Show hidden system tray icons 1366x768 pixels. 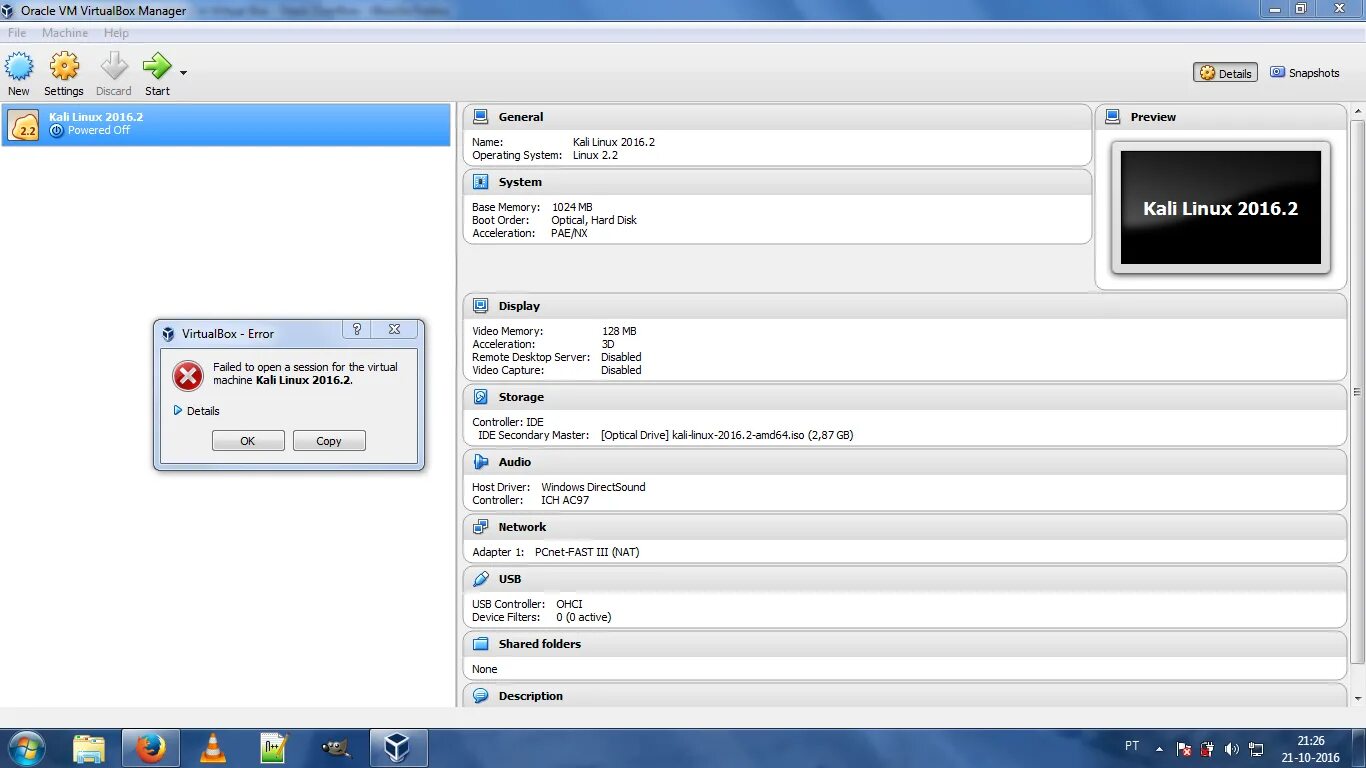click(1159, 748)
